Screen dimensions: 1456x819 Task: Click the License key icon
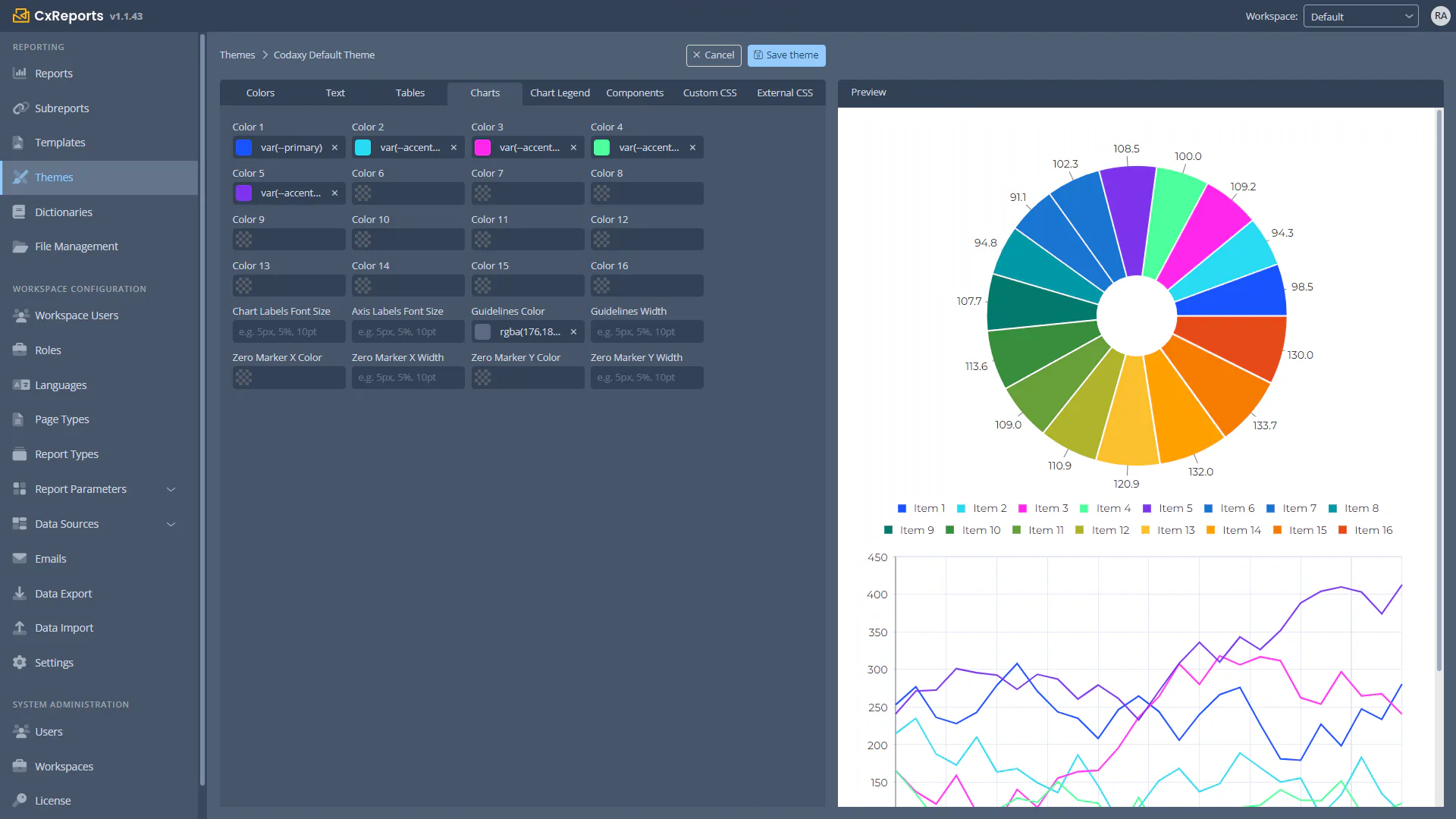pyautogui.click(x=20, y=801)
